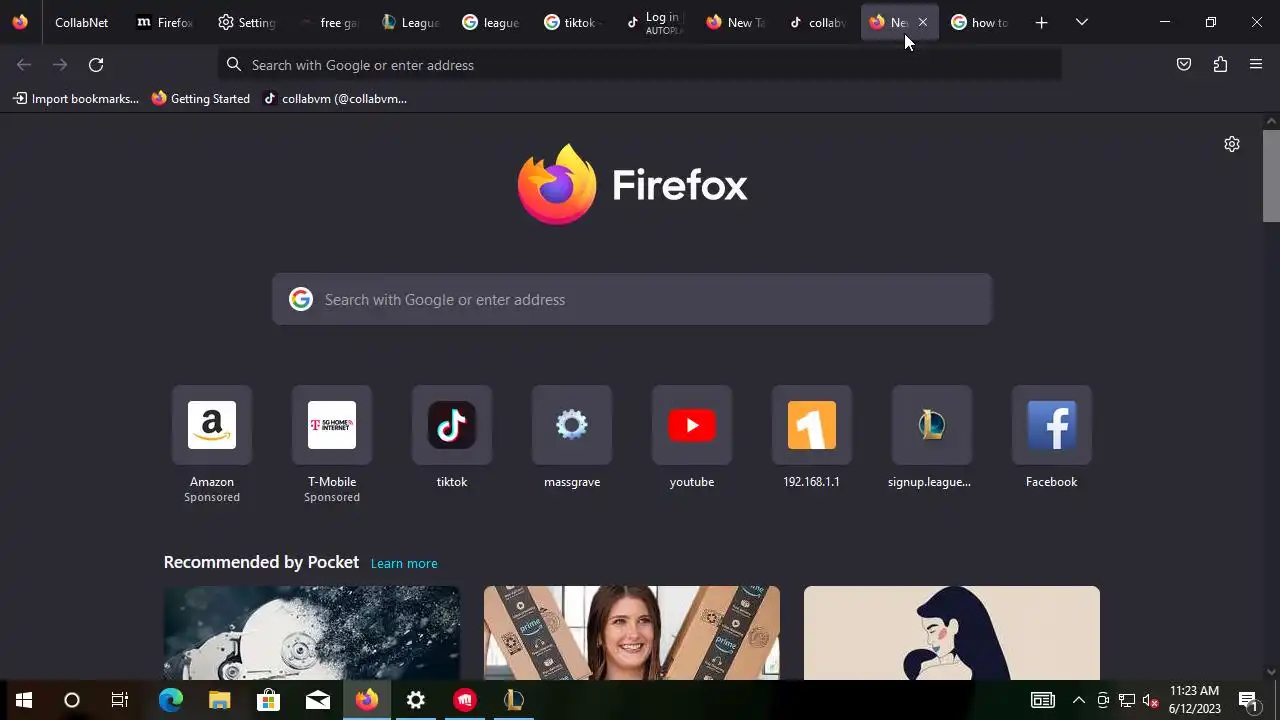
Task: Open Task View on taskbar
Action: [120, 700]
